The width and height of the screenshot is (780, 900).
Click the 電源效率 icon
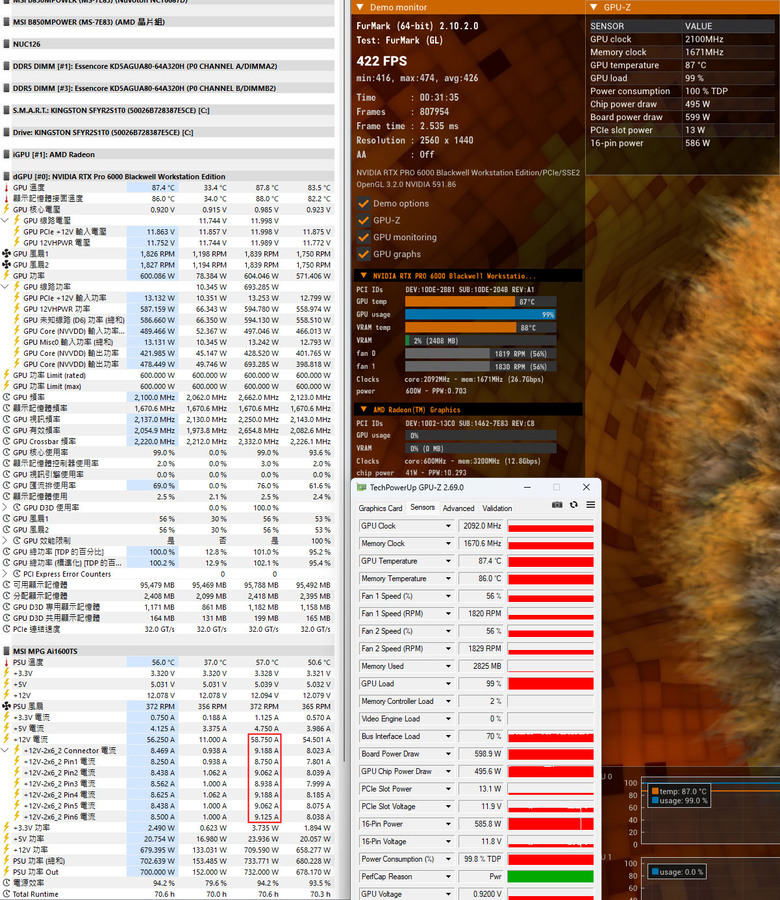pos(6,883)
